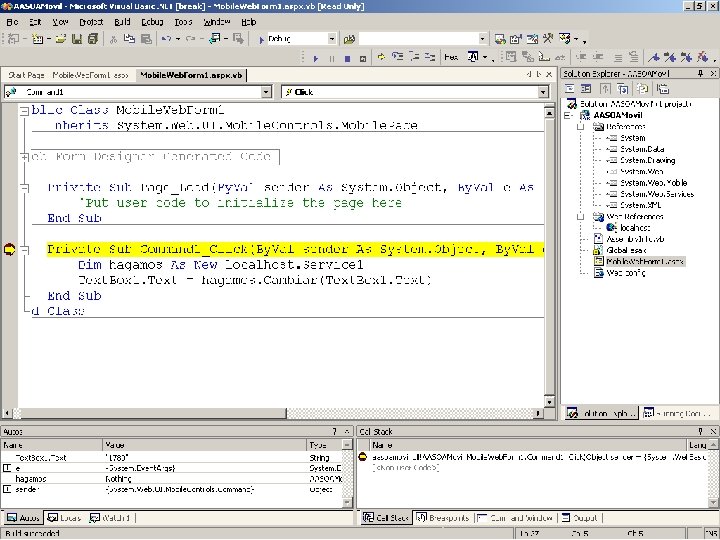This screenshot has width=720, height=540.
Task: Switch to the Command Window tab
Action: pos(515,518)
